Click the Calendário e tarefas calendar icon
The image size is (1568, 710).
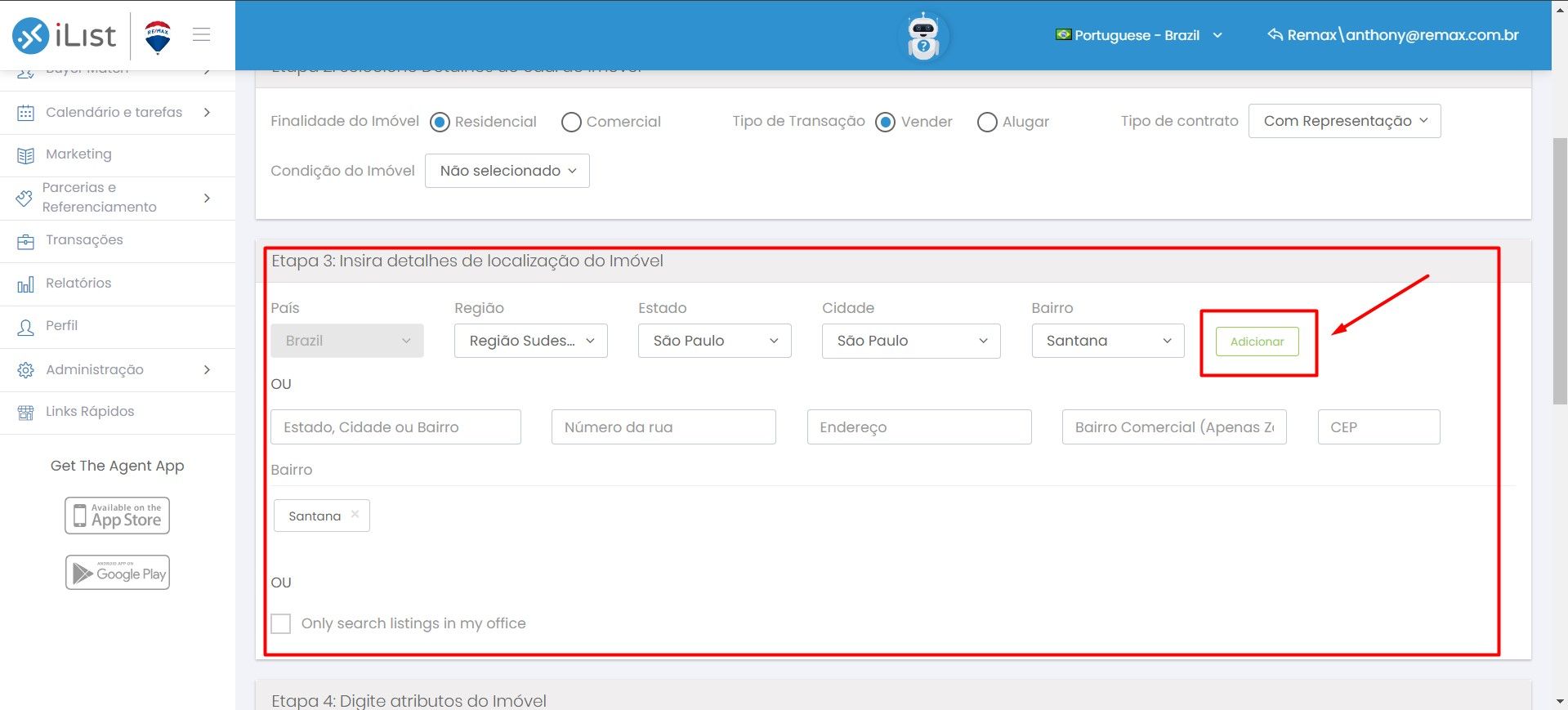click(25, 113)
